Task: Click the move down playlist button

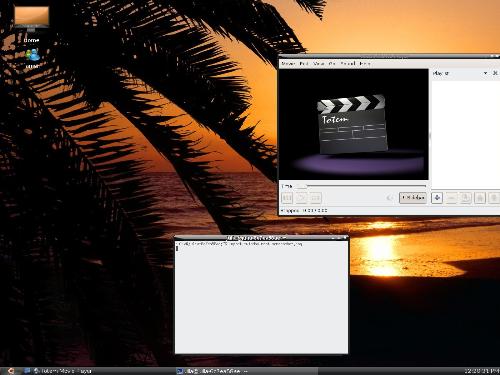Action: 494,198
